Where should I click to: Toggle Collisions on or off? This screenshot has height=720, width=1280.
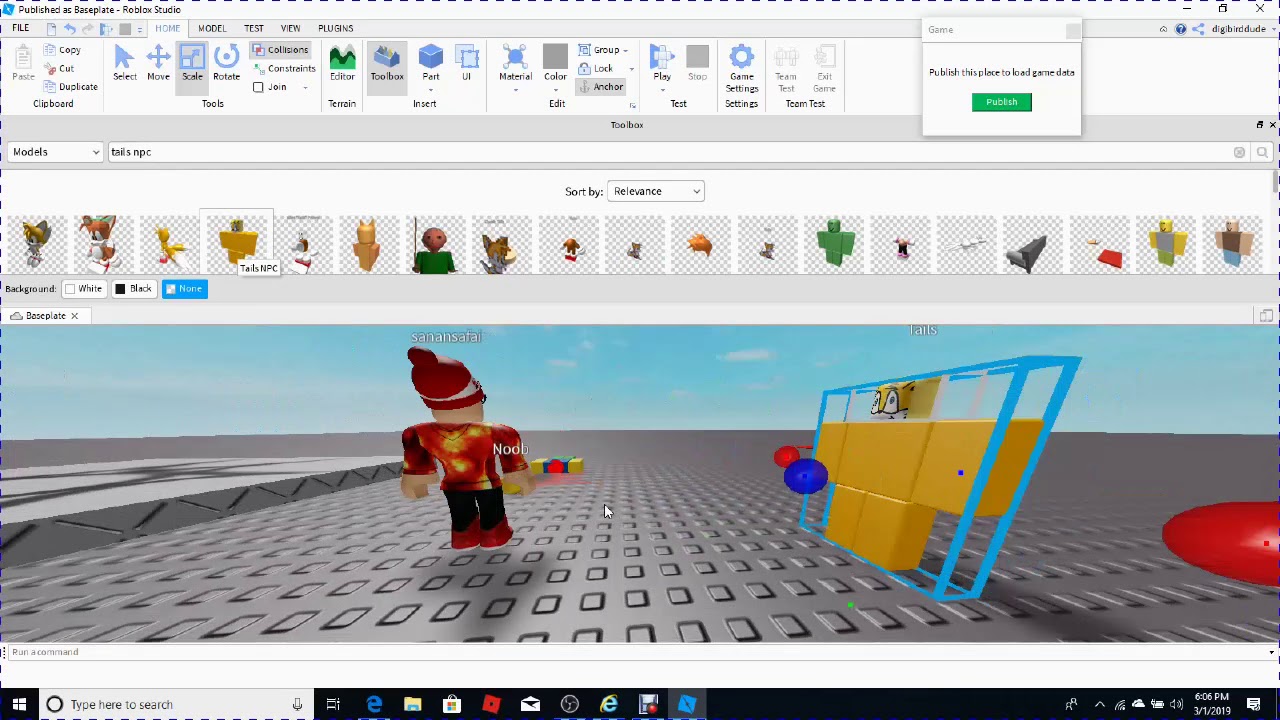[x=279, y=50]
